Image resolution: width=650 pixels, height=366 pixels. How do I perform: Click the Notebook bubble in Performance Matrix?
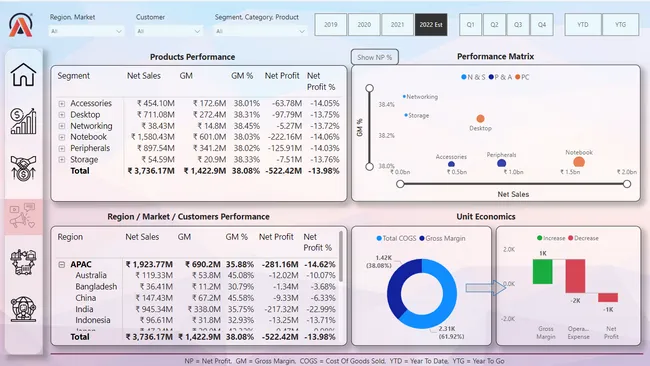coord(579,162)
